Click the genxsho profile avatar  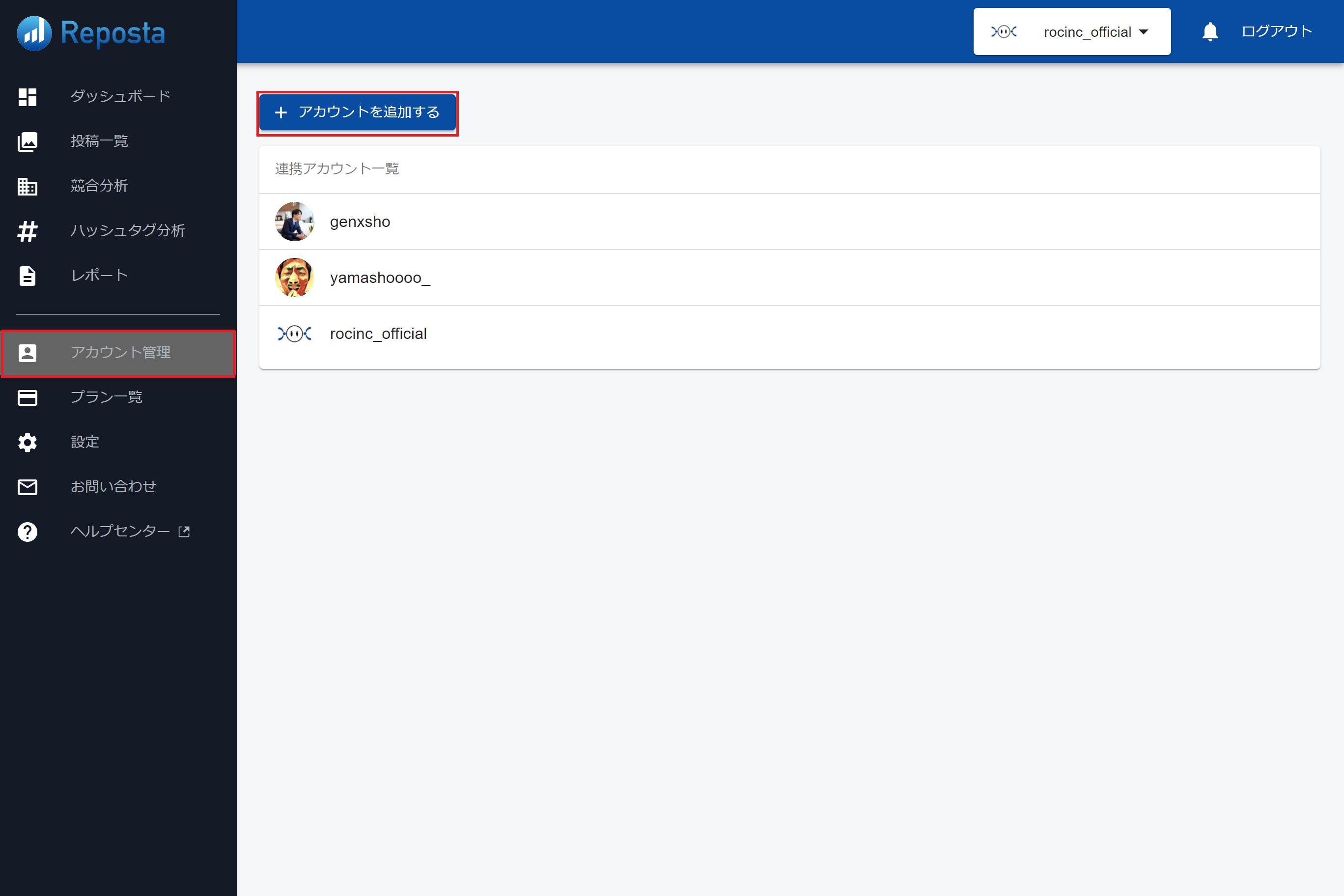(x=294, y=222)
